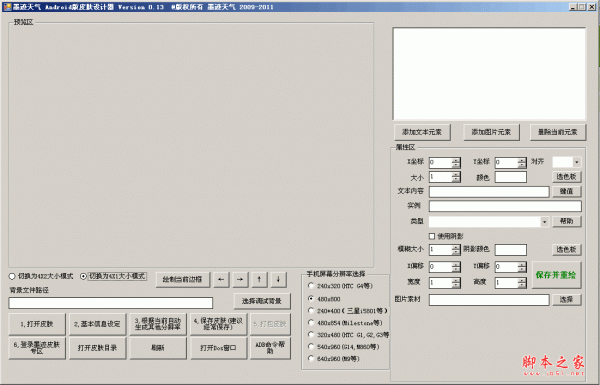Click the 6,登录墨迹皮肤专区 button
The image size is (600, 385).
tap(37, 348)
